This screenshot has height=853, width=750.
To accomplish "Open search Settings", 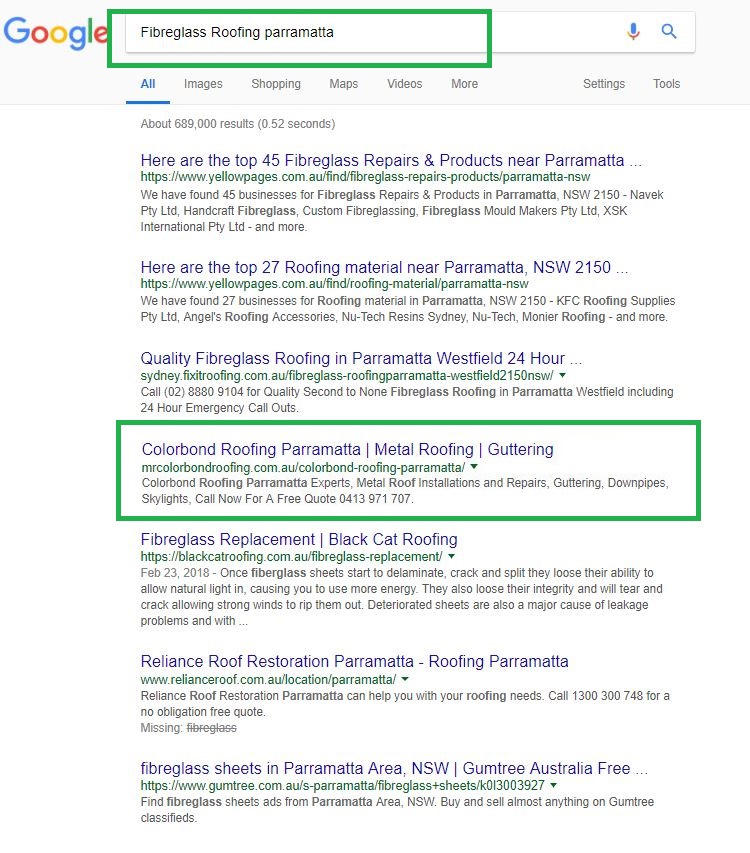I will 604,84.
